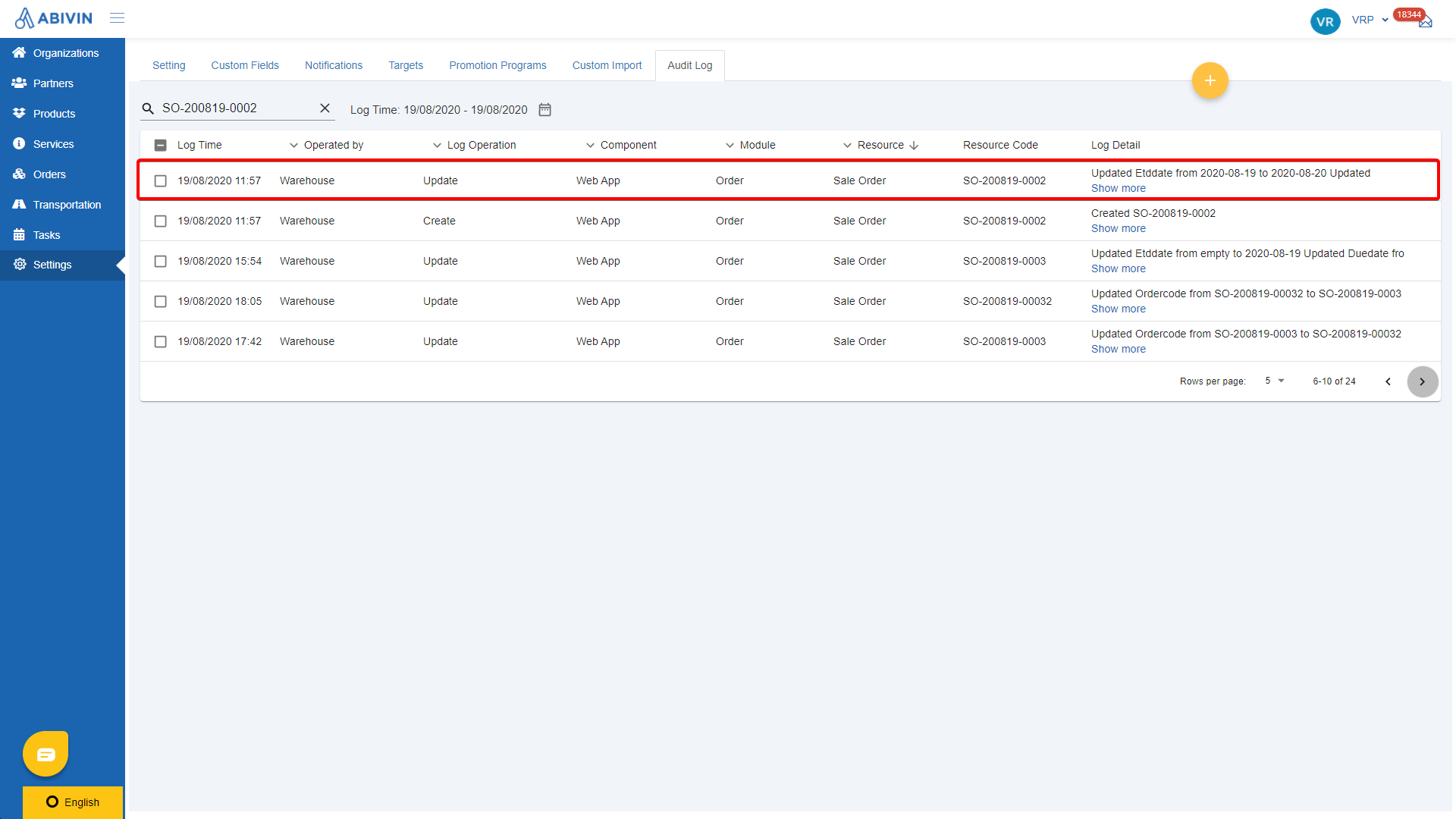Click resource code SO-200819-00032

pos(1007,302)
